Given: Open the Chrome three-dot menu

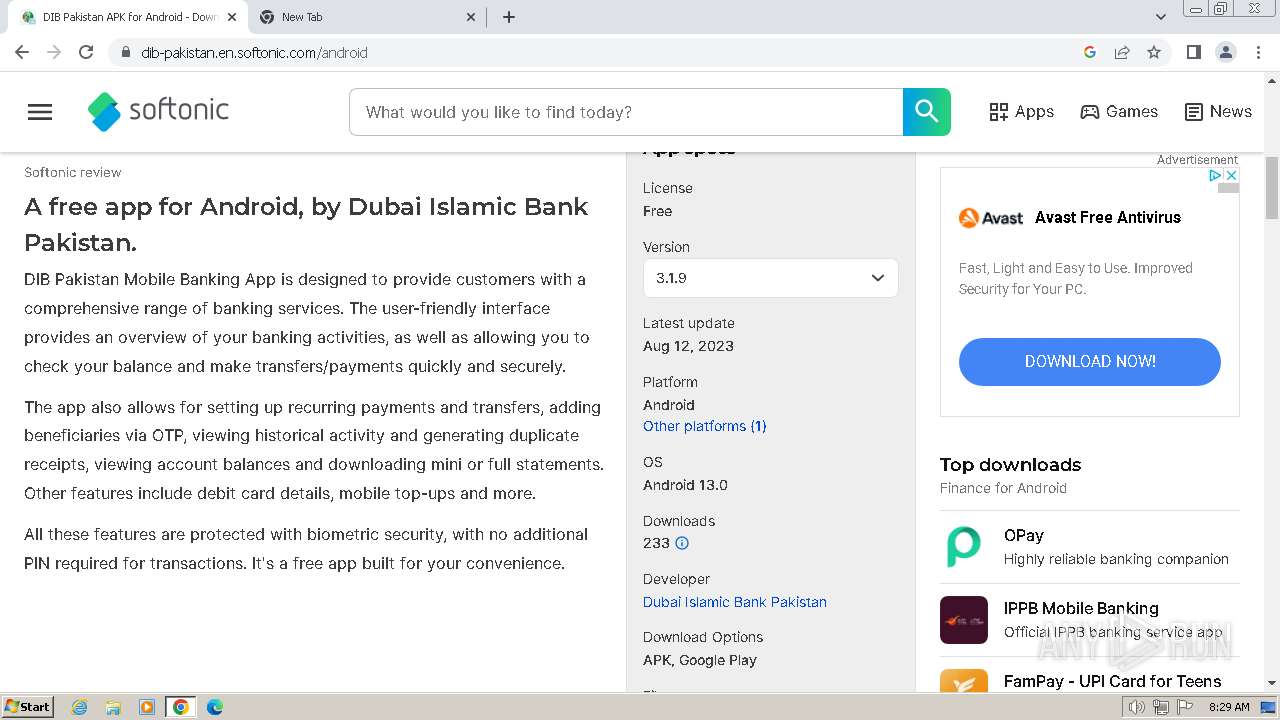Looking at the screenshot, I should tap(1259, 52).
